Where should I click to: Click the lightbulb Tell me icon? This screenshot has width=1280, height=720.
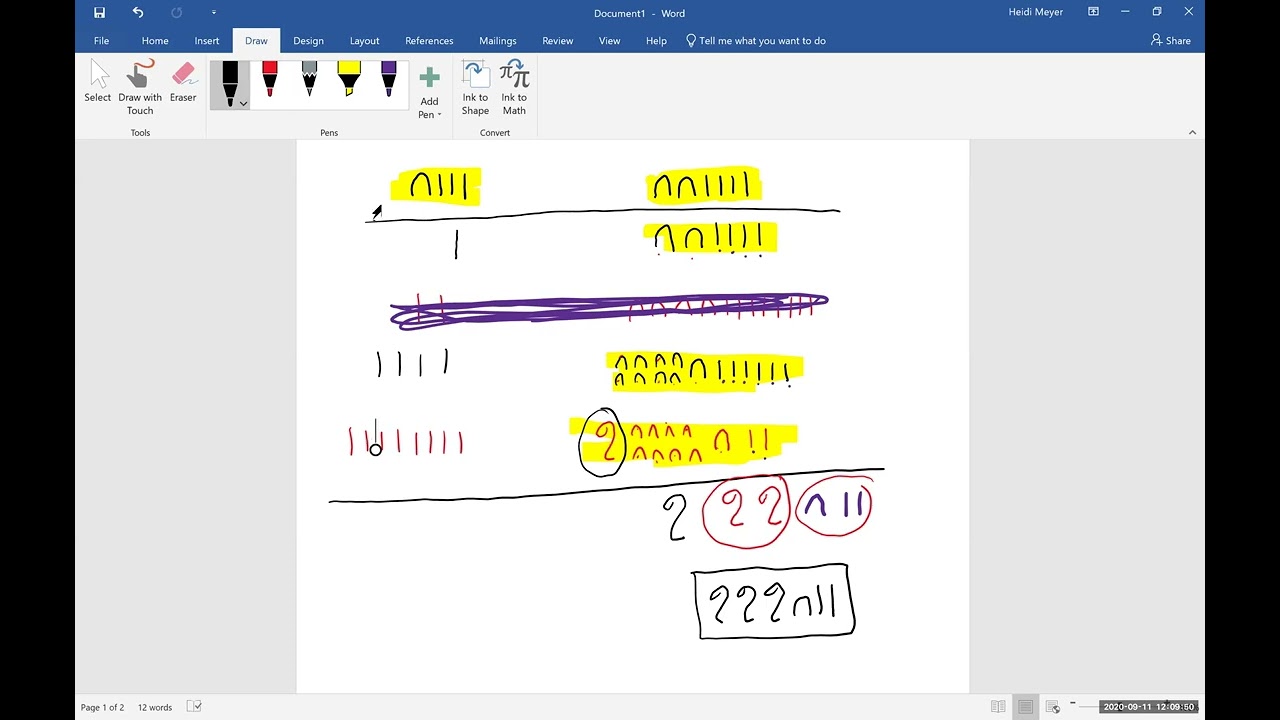[691, 41]
